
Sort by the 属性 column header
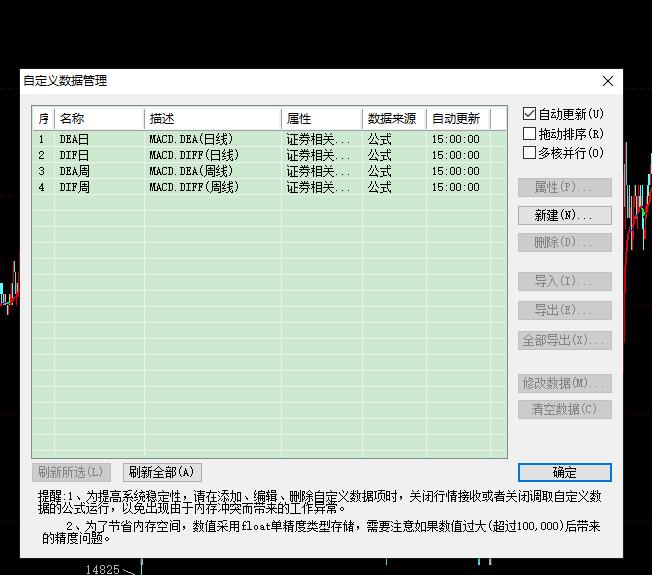(322, 119)
